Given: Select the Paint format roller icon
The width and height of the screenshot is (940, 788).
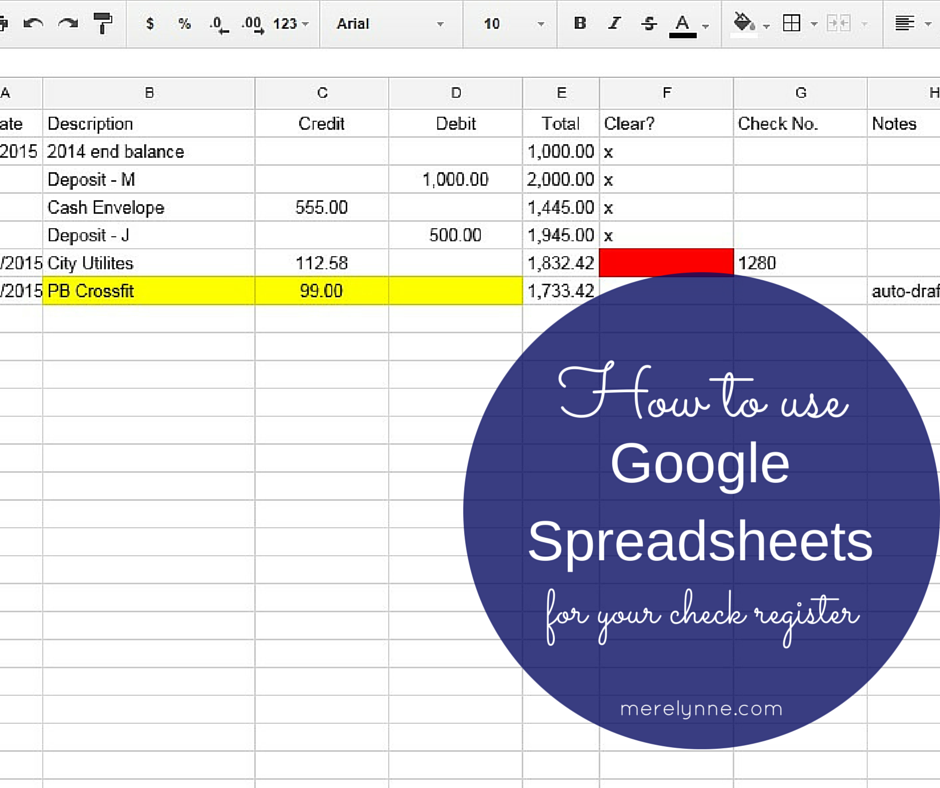Looking at the screenshot, I should pos(103,24).
